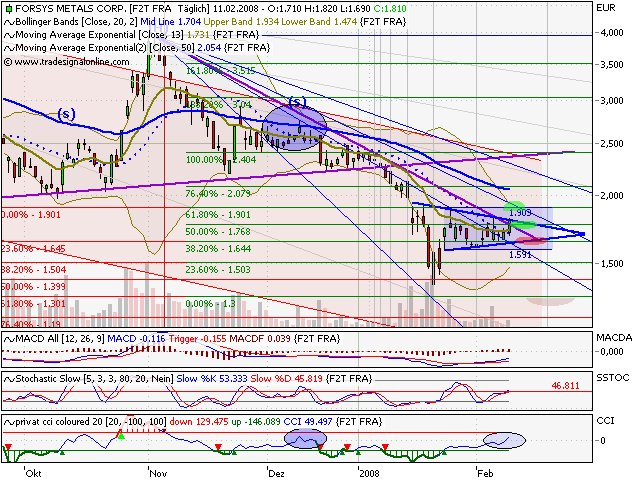Click the green 0.00% - 1.3 Fibonacci label
This screenshot has height=480, width=640.
[210, 304]
